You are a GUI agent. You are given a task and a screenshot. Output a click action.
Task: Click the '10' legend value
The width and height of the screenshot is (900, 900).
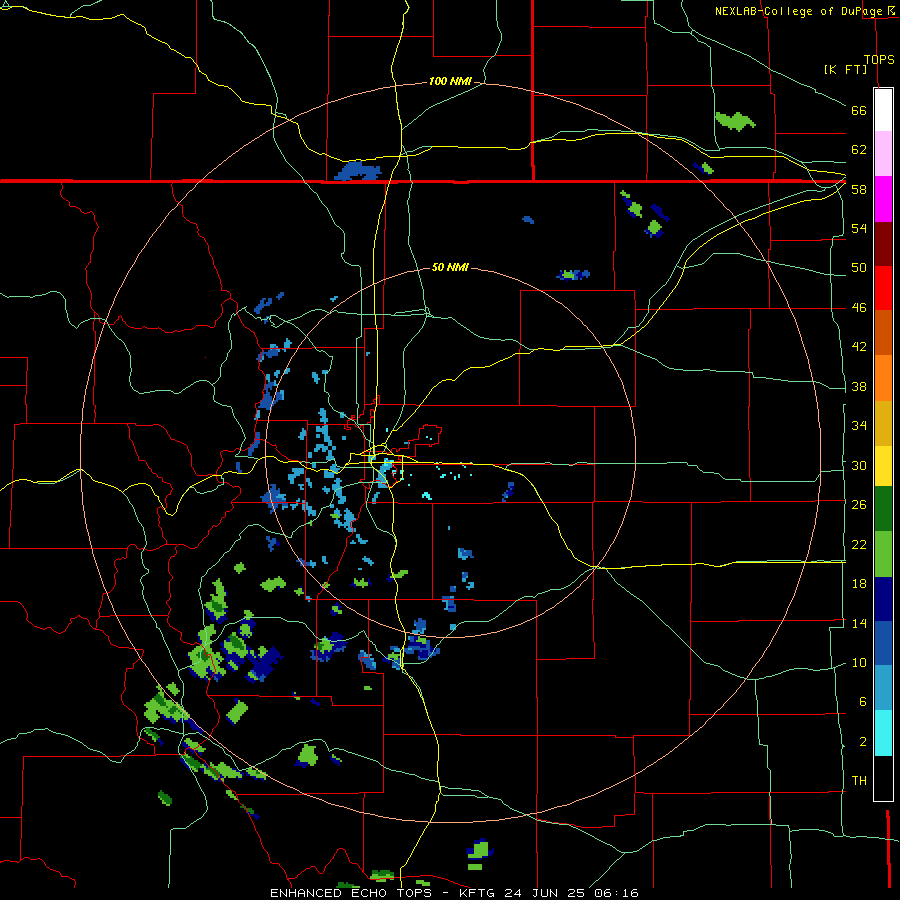(x=859, y=662)
